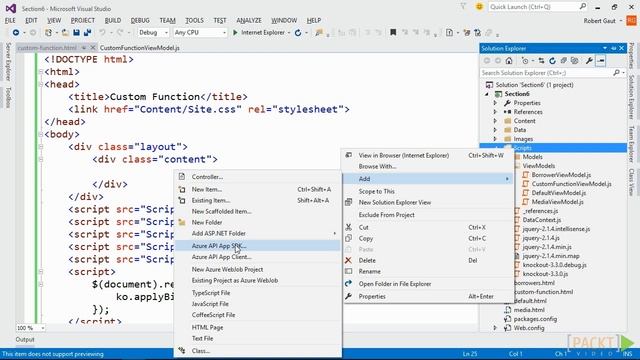Click the Collapse All icon in Solution Explorer
The height and width of the screenshot is (360, 640).
pos(563,61)
